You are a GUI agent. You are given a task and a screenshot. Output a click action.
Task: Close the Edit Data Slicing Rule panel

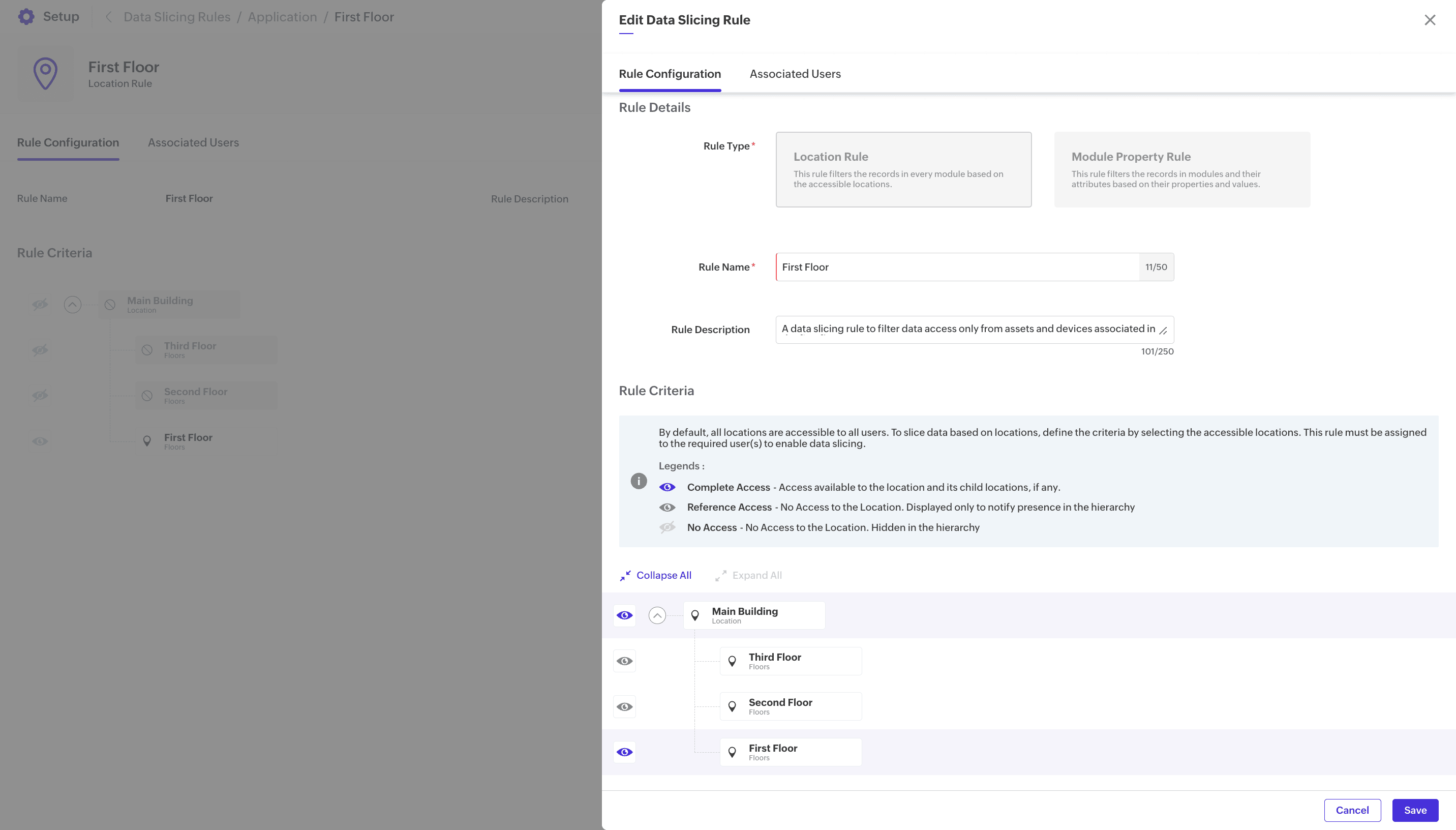1429,20
